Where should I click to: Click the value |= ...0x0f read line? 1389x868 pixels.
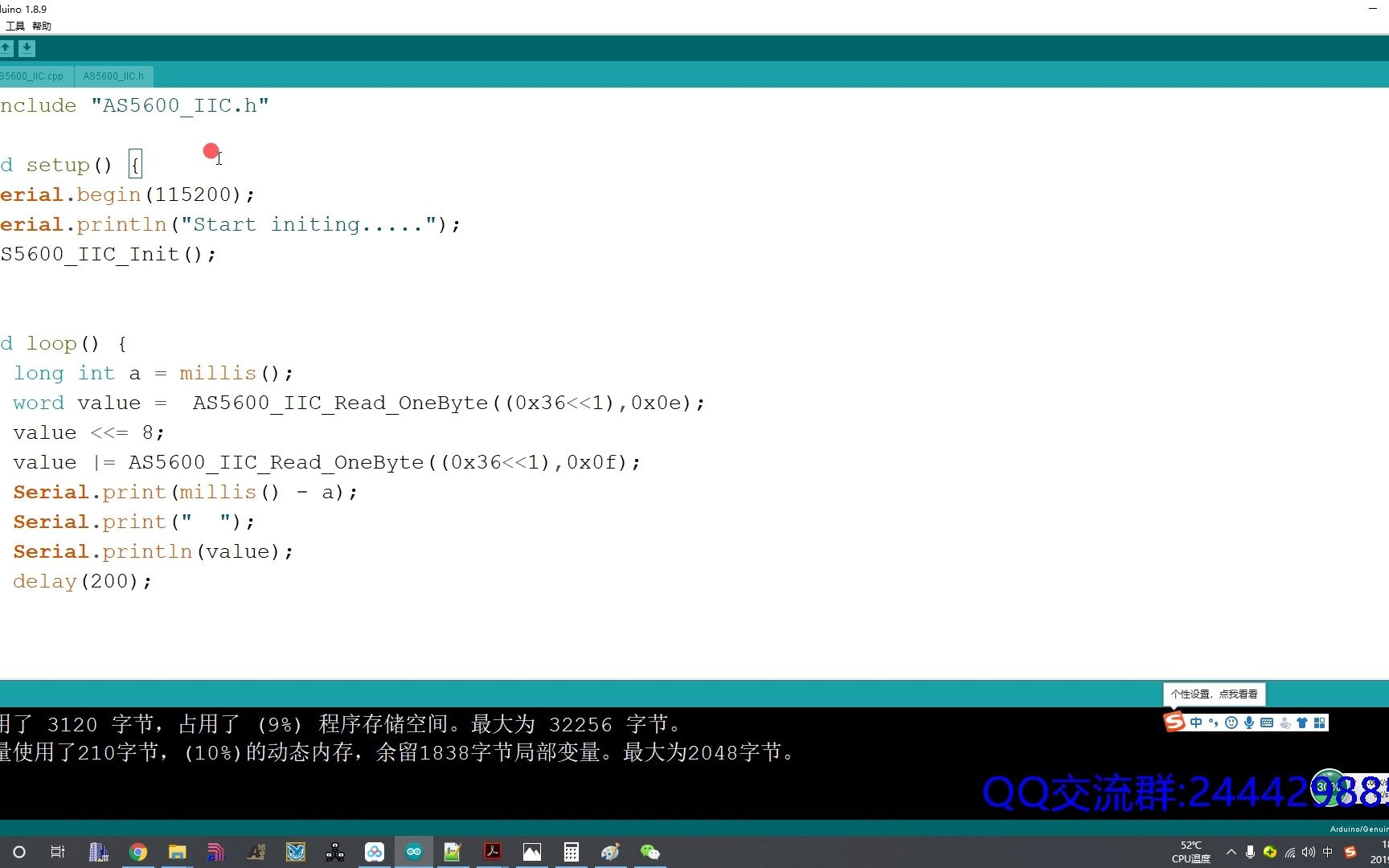click(x=327, y=462)
